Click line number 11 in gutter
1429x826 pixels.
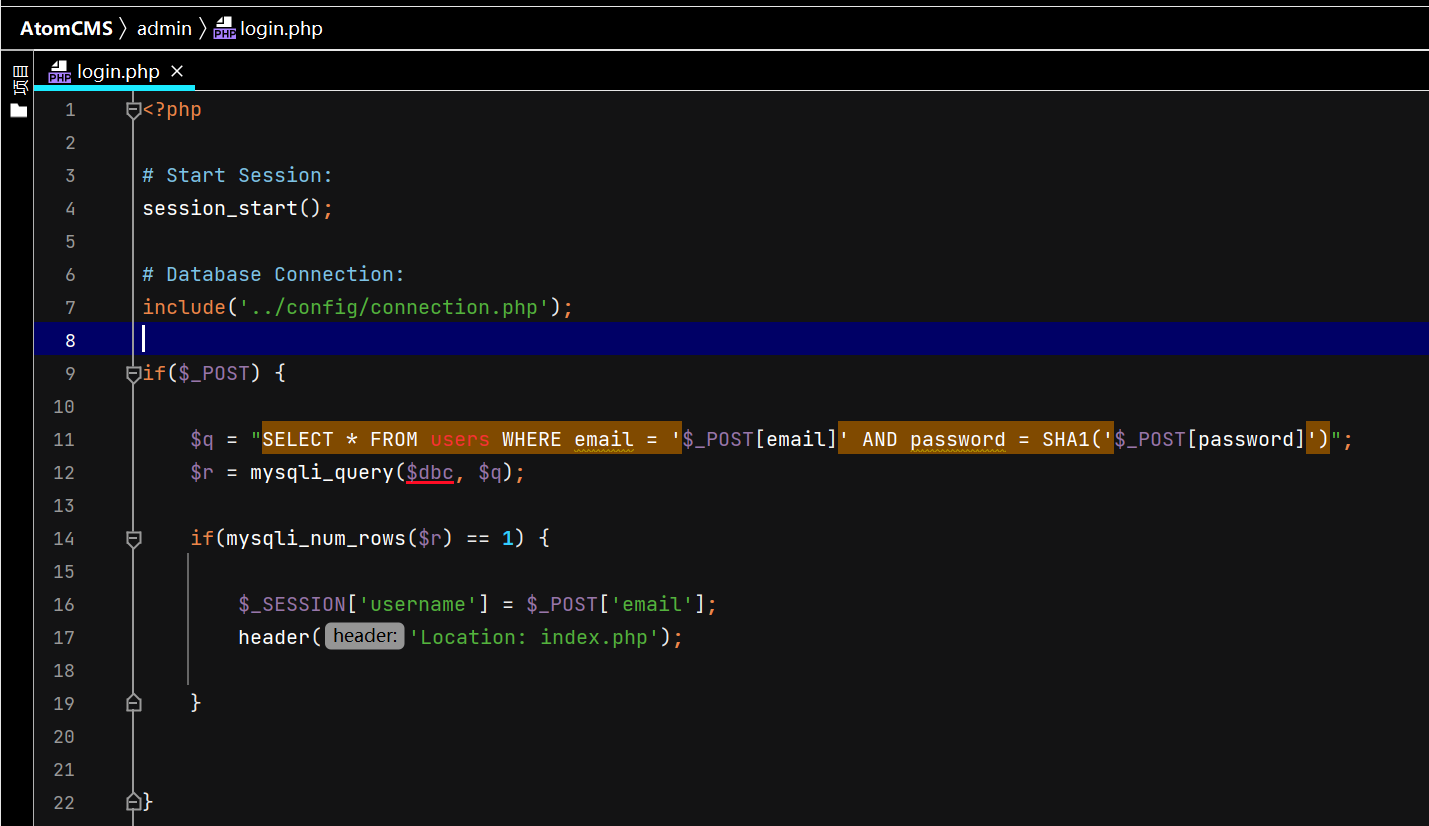tap(64, 440)
